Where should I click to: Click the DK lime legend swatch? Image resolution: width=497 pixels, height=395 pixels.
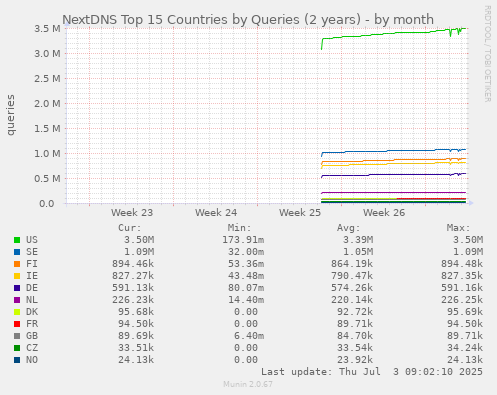tap(17, 312)
